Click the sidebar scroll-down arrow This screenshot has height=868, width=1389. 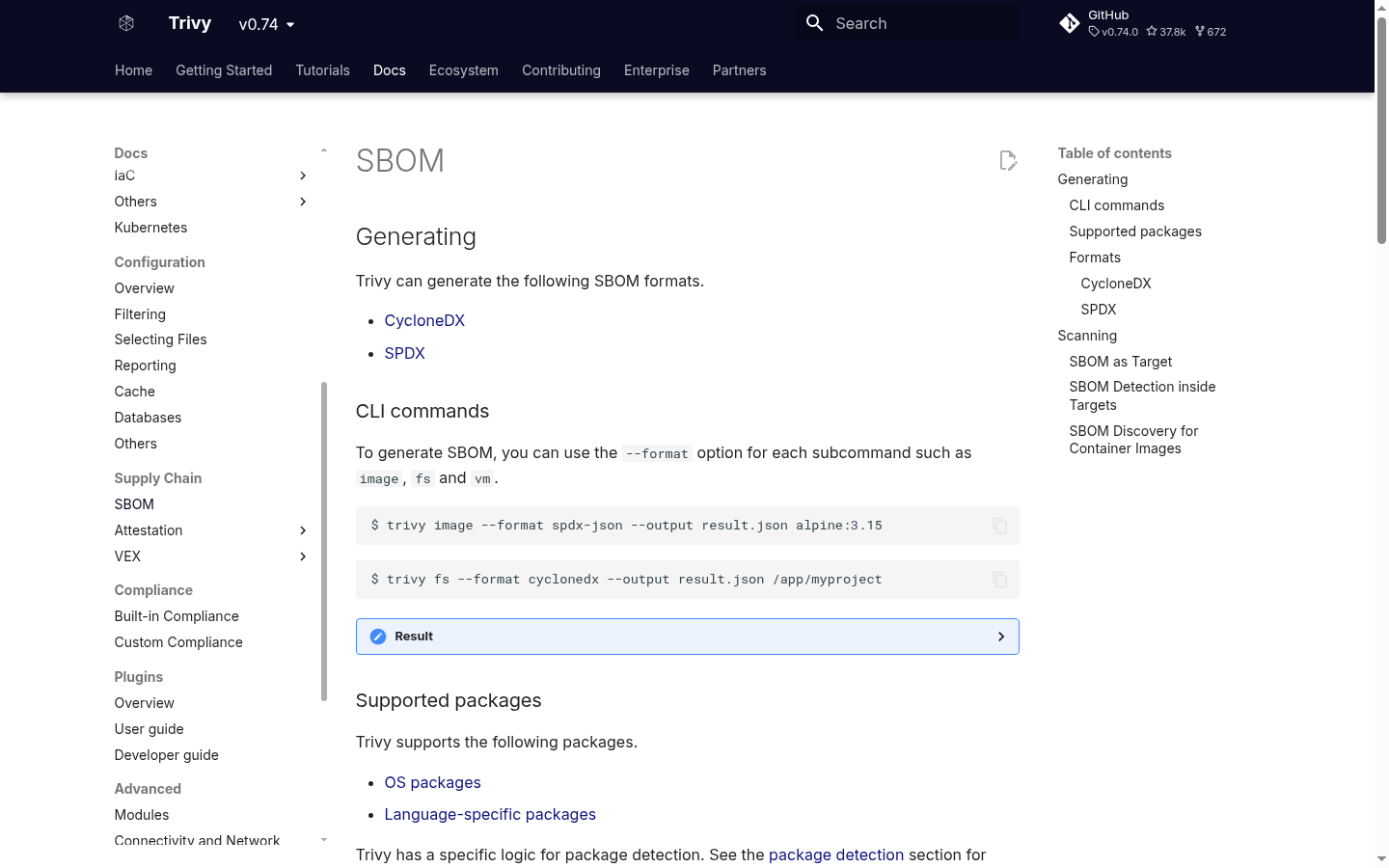(324, 840)
